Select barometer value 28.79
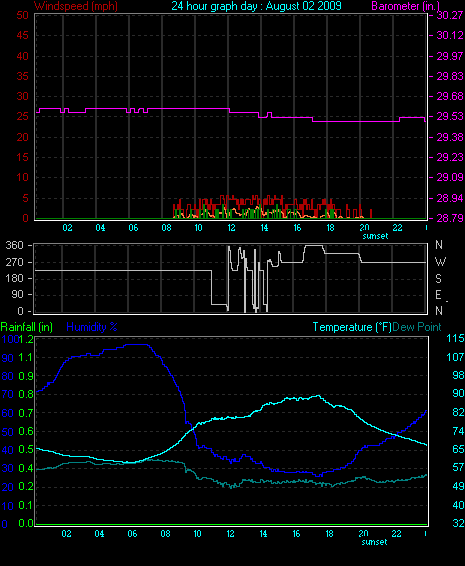 [x=450, y=218]
